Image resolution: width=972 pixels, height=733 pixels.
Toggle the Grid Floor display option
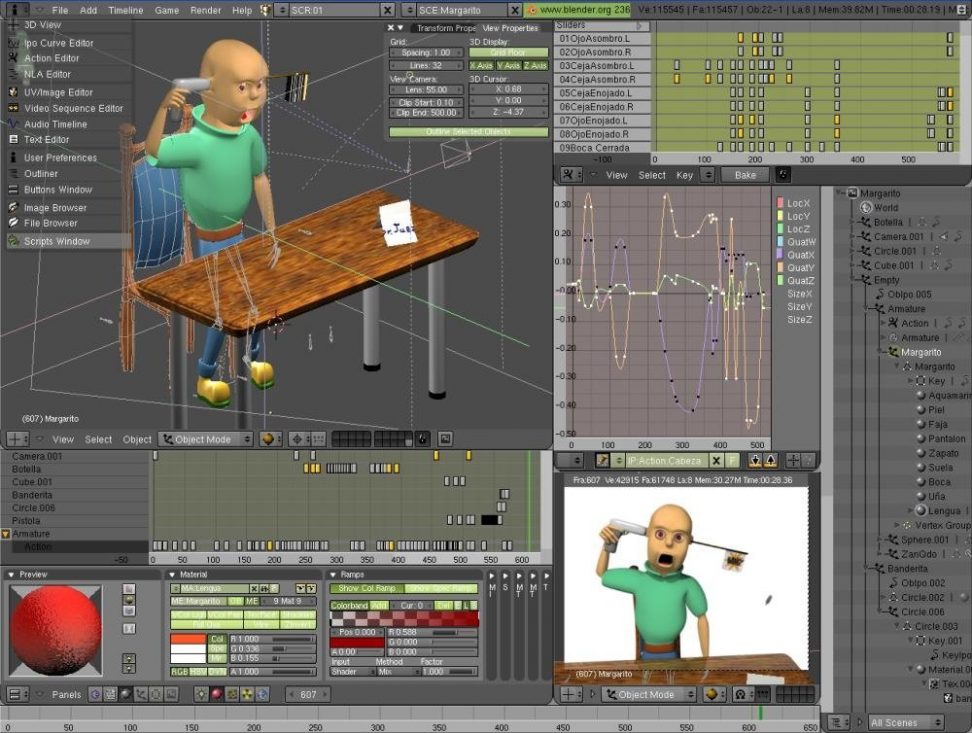(510, 52)
